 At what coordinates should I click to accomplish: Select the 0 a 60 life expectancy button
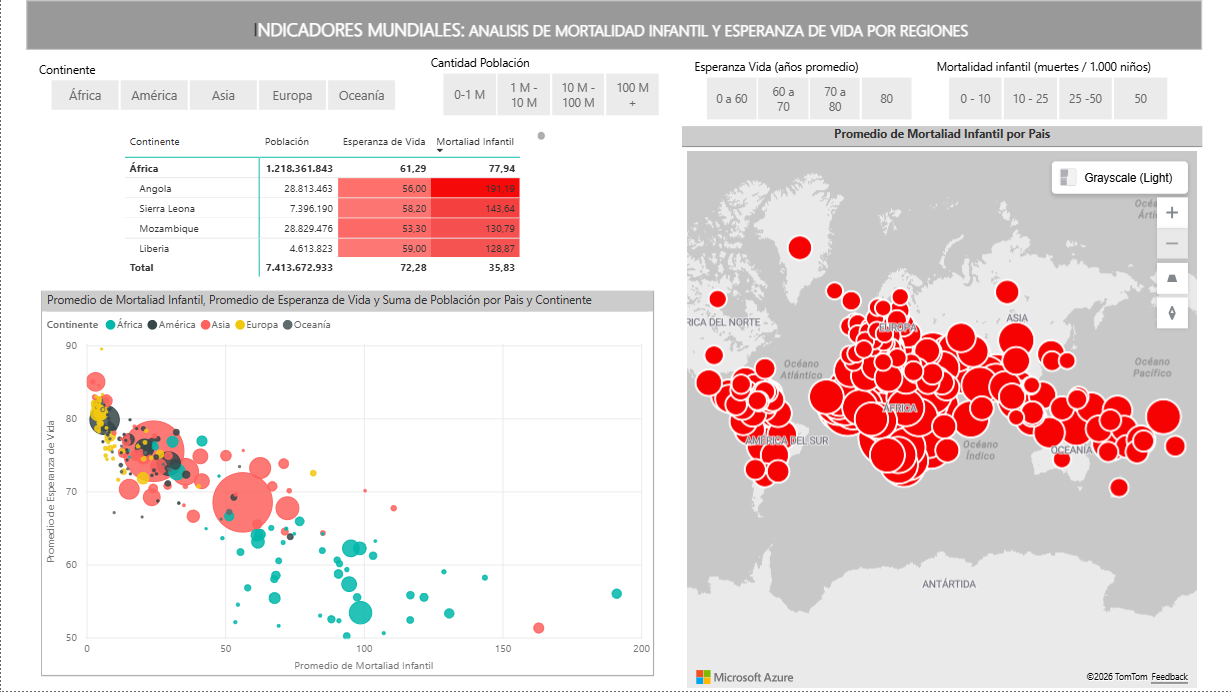[731, 99]
